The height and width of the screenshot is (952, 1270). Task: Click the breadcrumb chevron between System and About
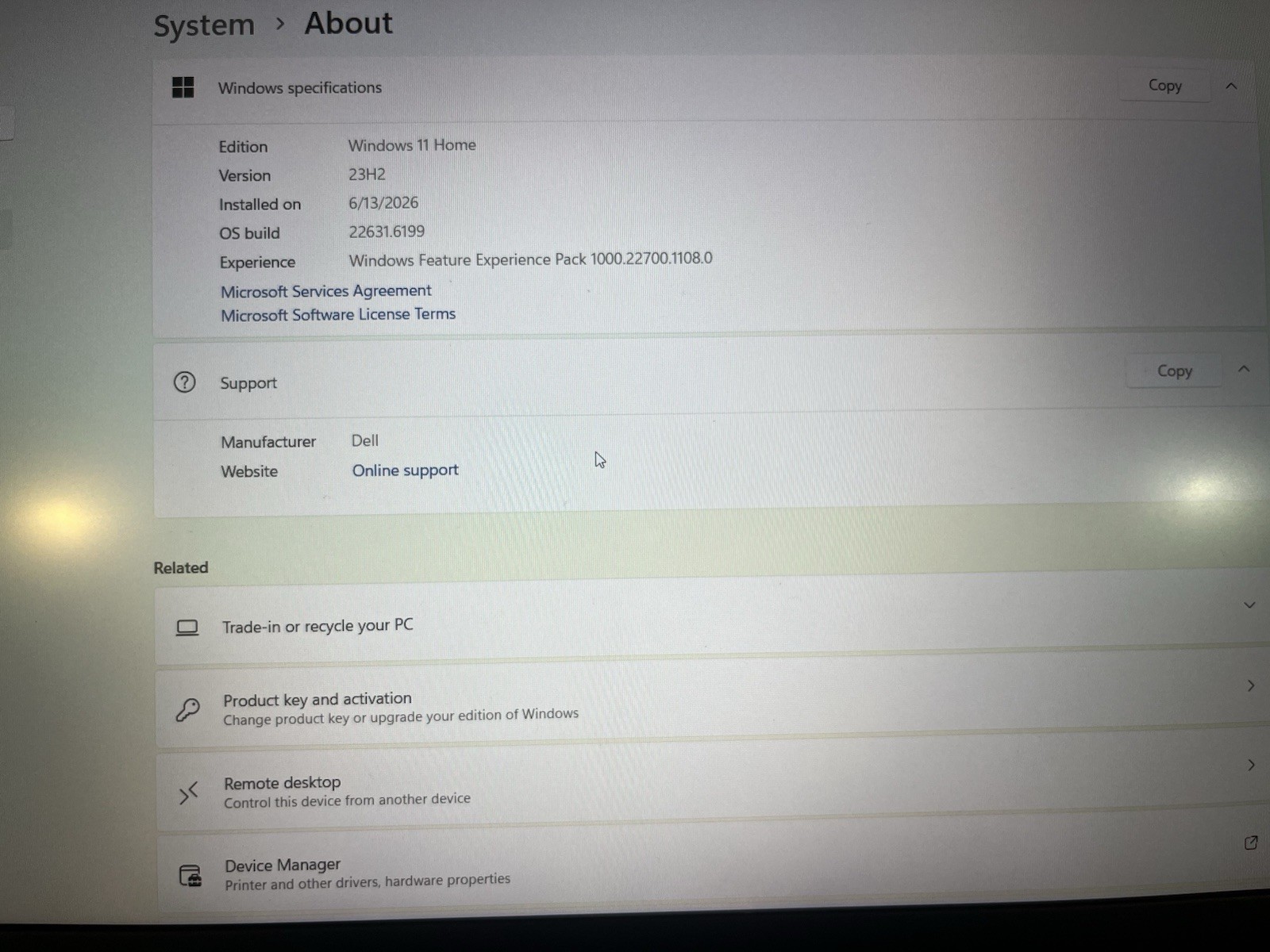(x=279, y=24)
